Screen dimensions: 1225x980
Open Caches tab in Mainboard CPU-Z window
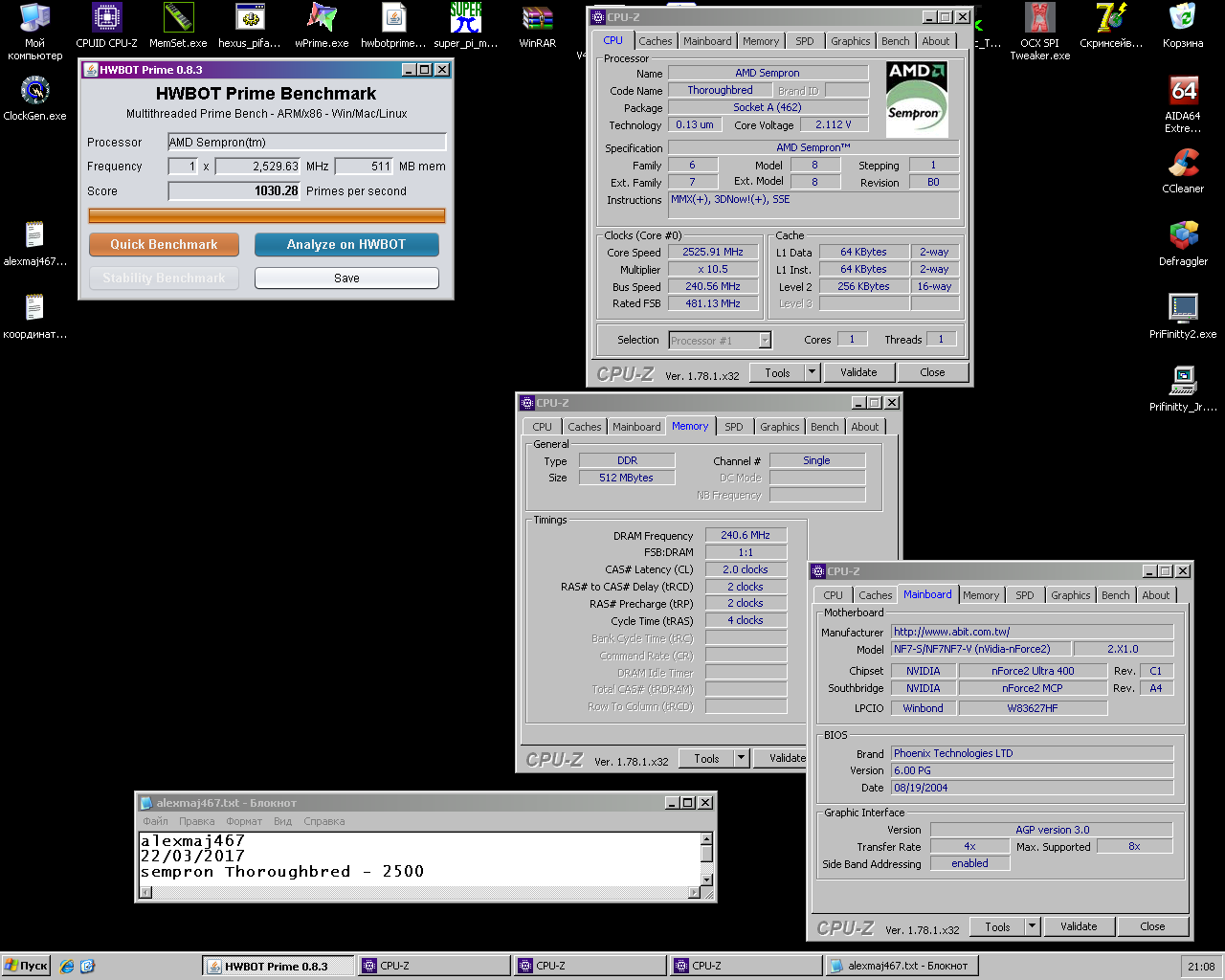pyautogui.click(x=876, y=595)
